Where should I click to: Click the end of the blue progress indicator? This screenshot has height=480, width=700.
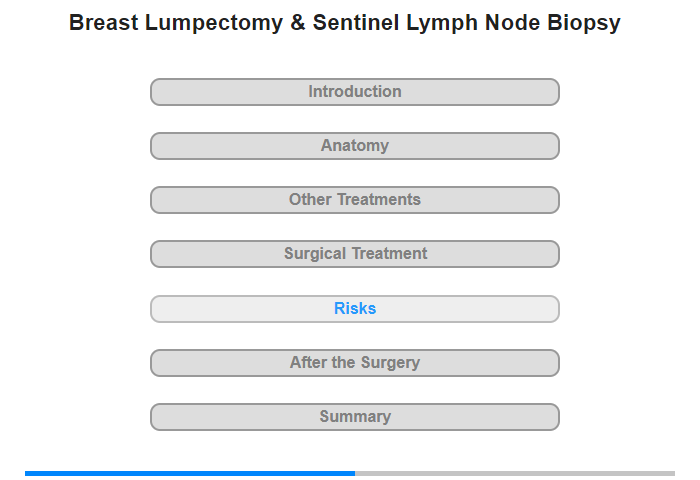pyautogui.click(x=354, y=473)
